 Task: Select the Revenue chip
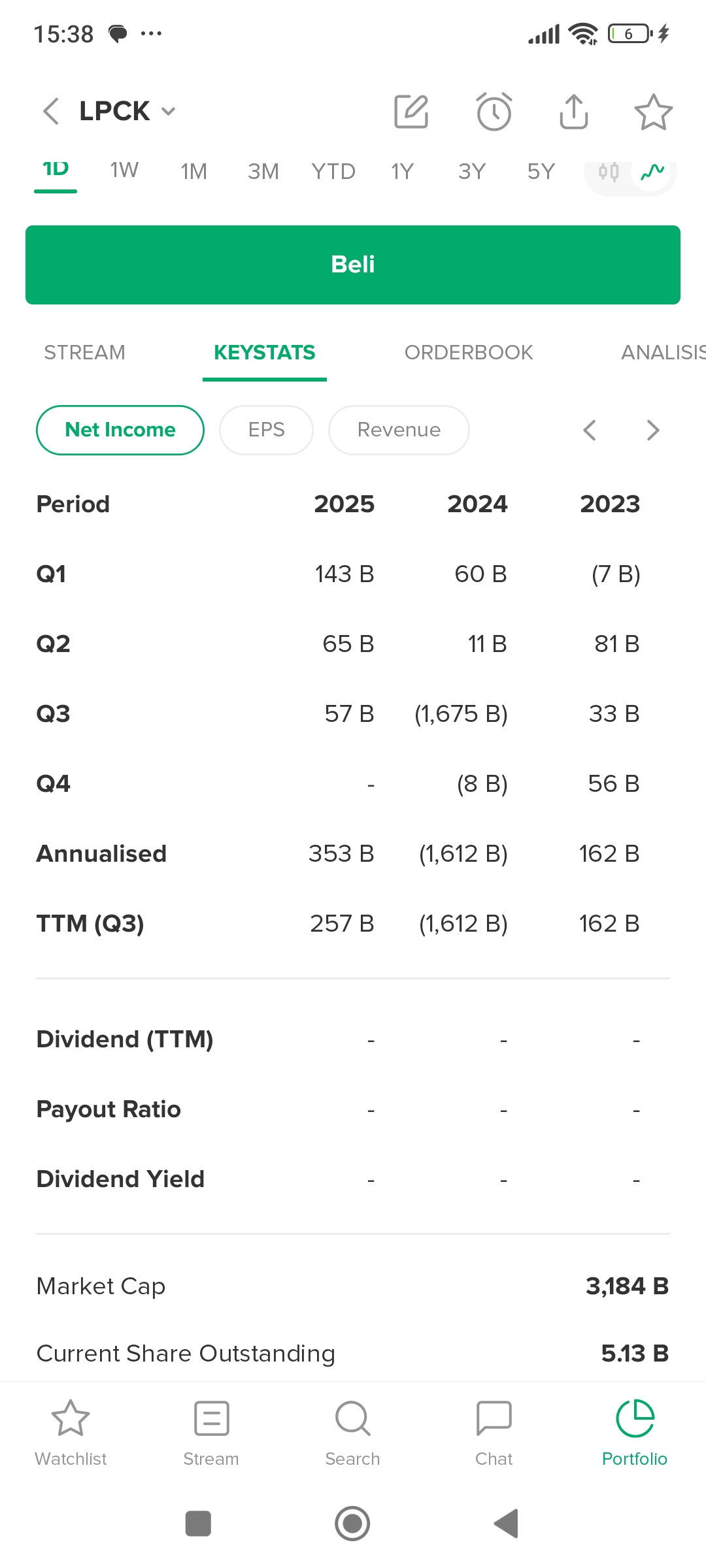(x=399, y=430)
